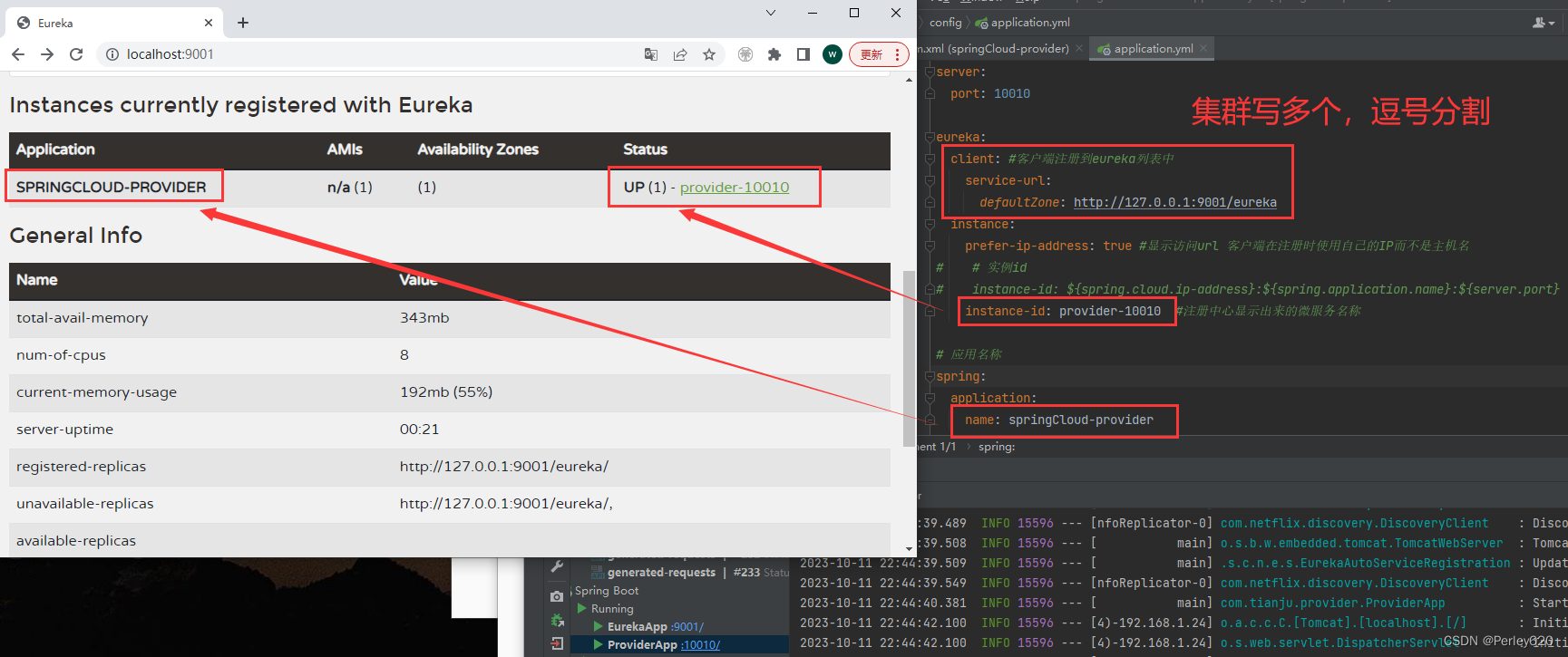Go forward in the Eureka browser window
This screenshot has height=657, width=1568.
(47, 54)
